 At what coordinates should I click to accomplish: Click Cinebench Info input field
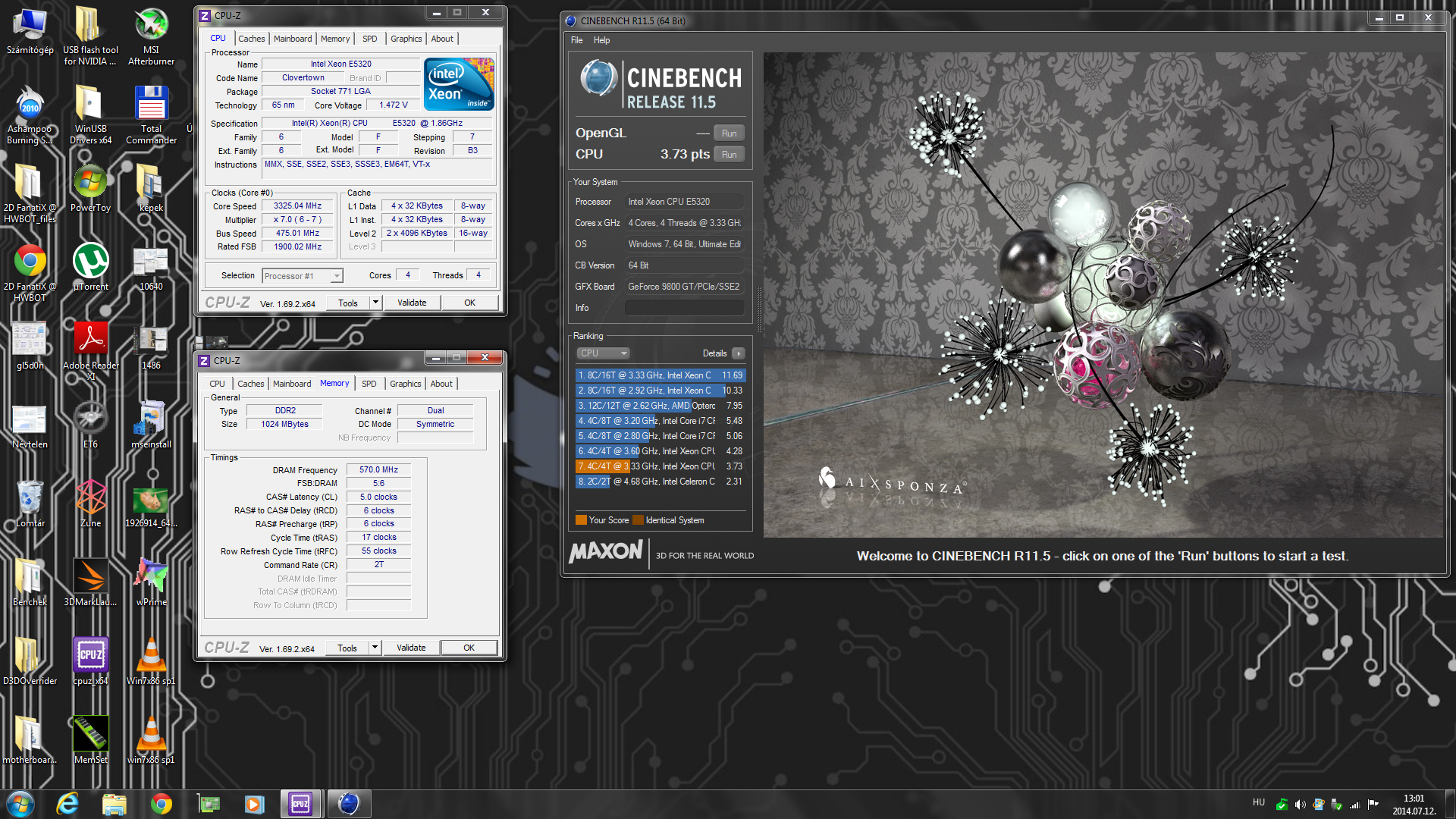[x=684, y=308]
